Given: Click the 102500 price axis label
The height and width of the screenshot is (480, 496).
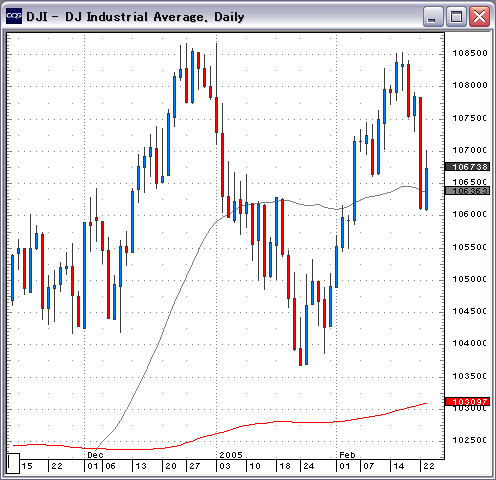Looking at the screenshot, I should 469,440.
